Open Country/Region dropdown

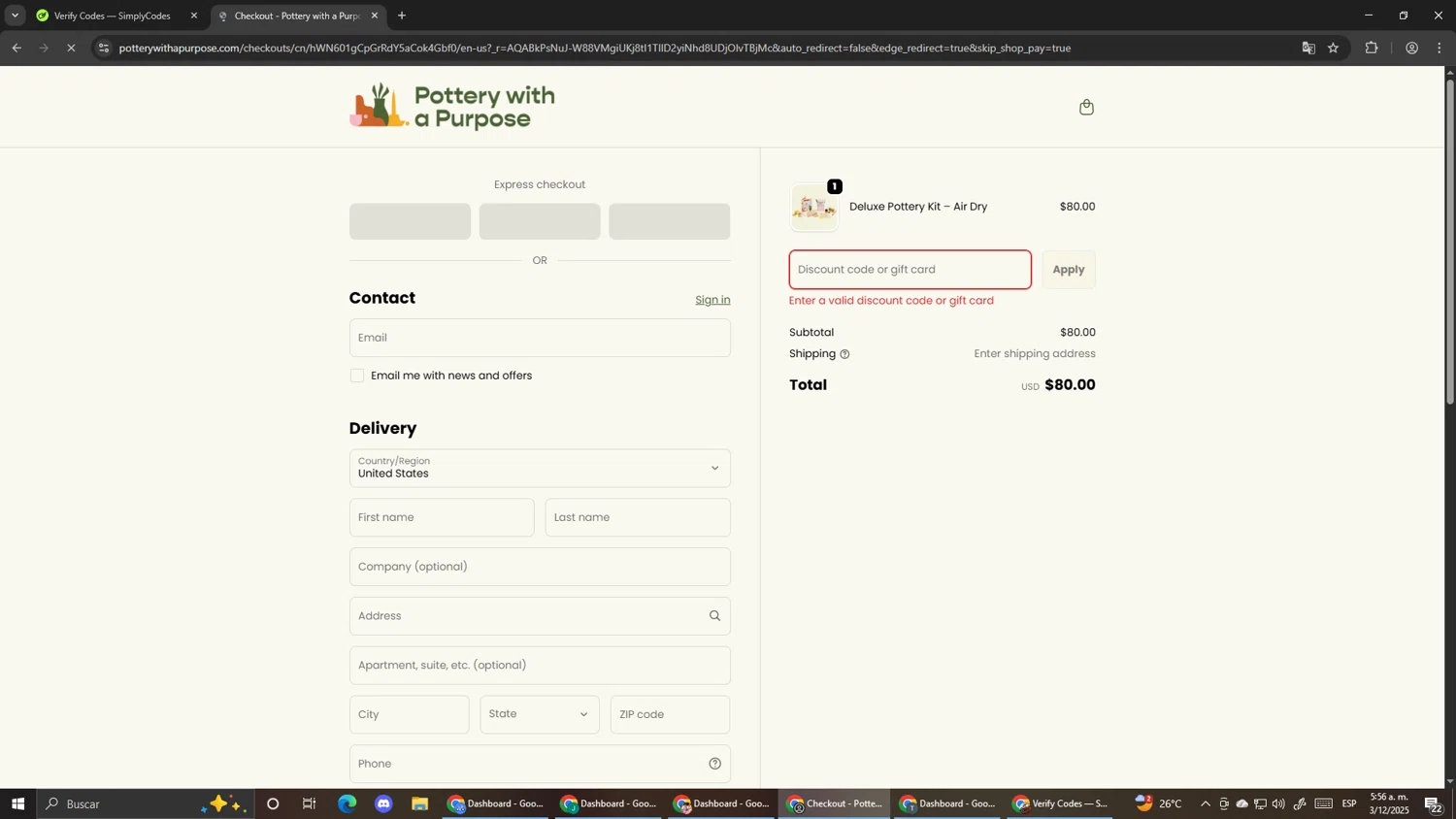point(540,468)
